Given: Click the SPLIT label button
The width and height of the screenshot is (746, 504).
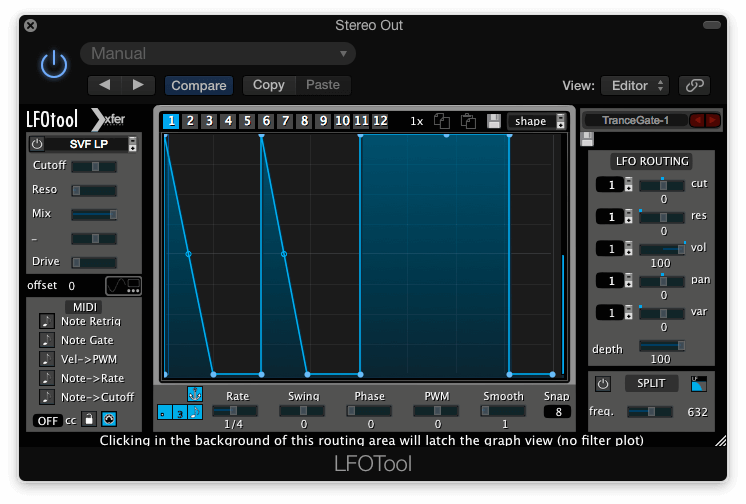Looking at the screenshot, I should pos(651,384).
